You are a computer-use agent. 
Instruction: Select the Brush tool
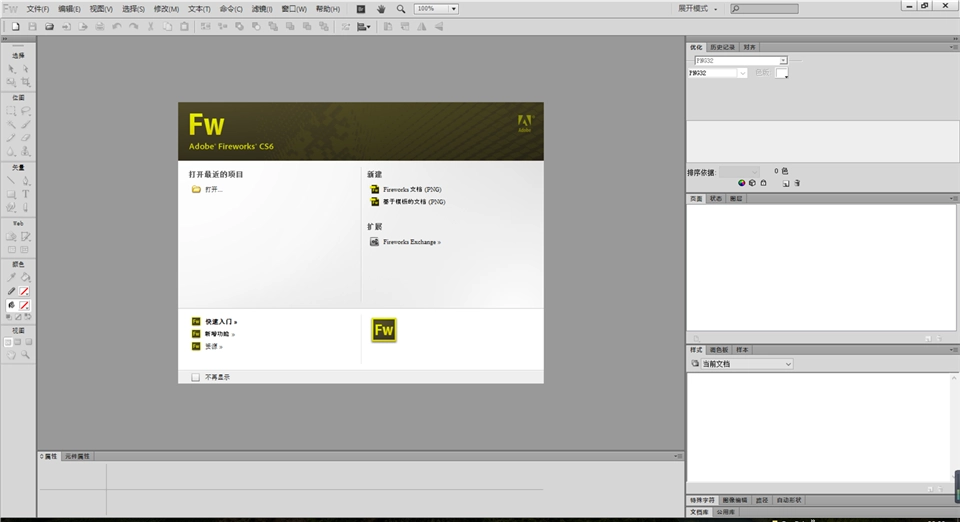pyautogui.click(x=26, y=125)
